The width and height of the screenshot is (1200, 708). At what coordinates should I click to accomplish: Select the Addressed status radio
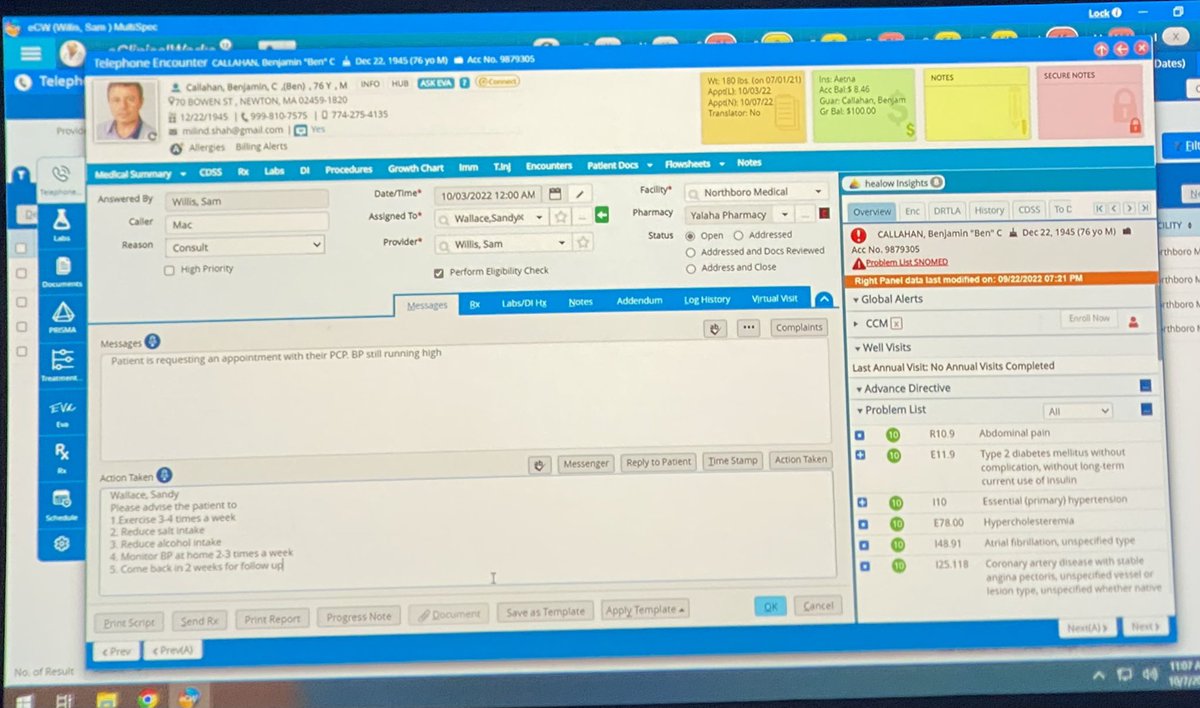(739, 236)
